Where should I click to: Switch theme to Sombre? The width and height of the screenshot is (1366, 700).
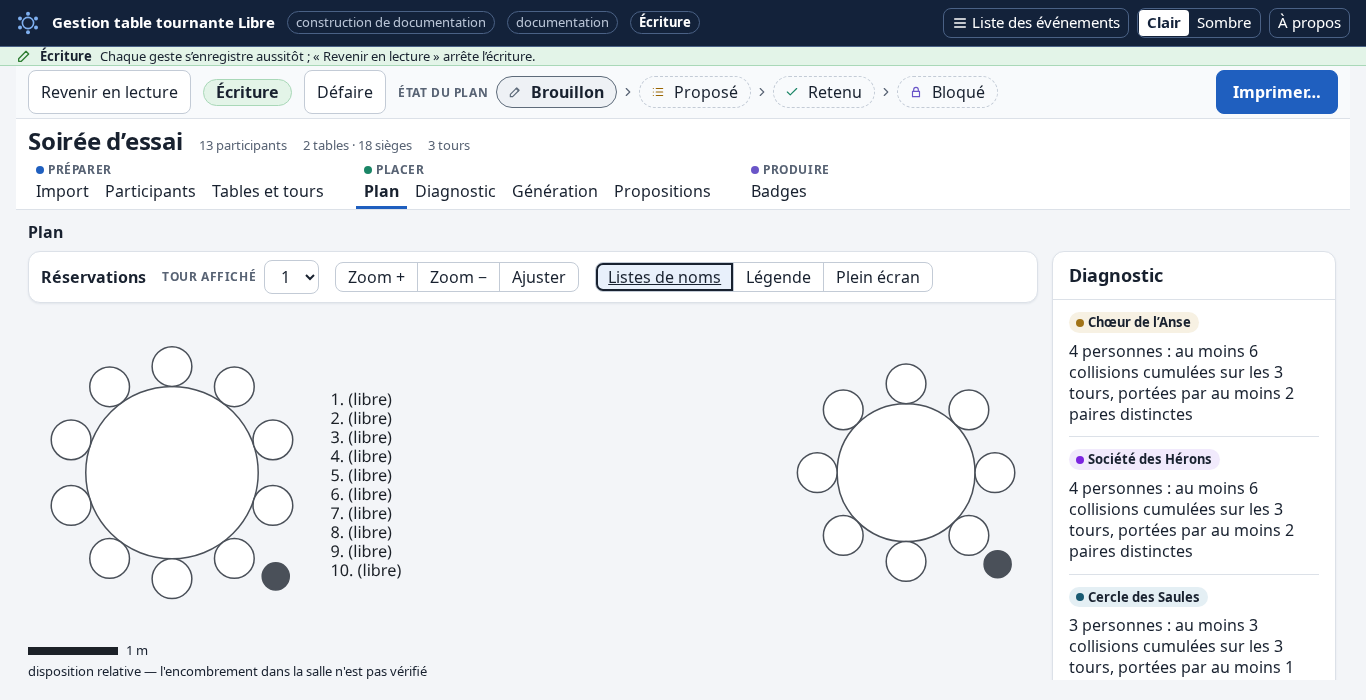(x=1224, y=23)
